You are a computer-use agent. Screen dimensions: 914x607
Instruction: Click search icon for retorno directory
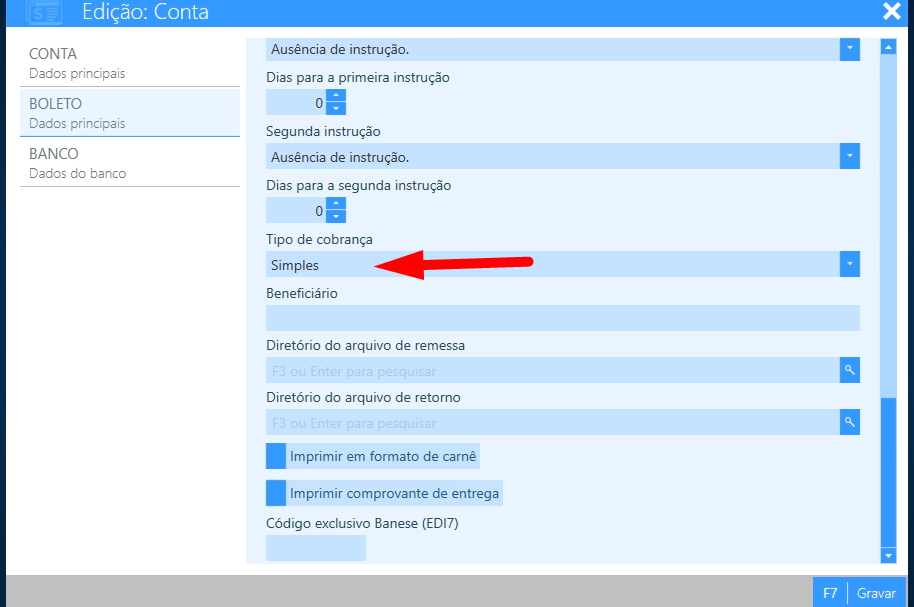(849, 422)
